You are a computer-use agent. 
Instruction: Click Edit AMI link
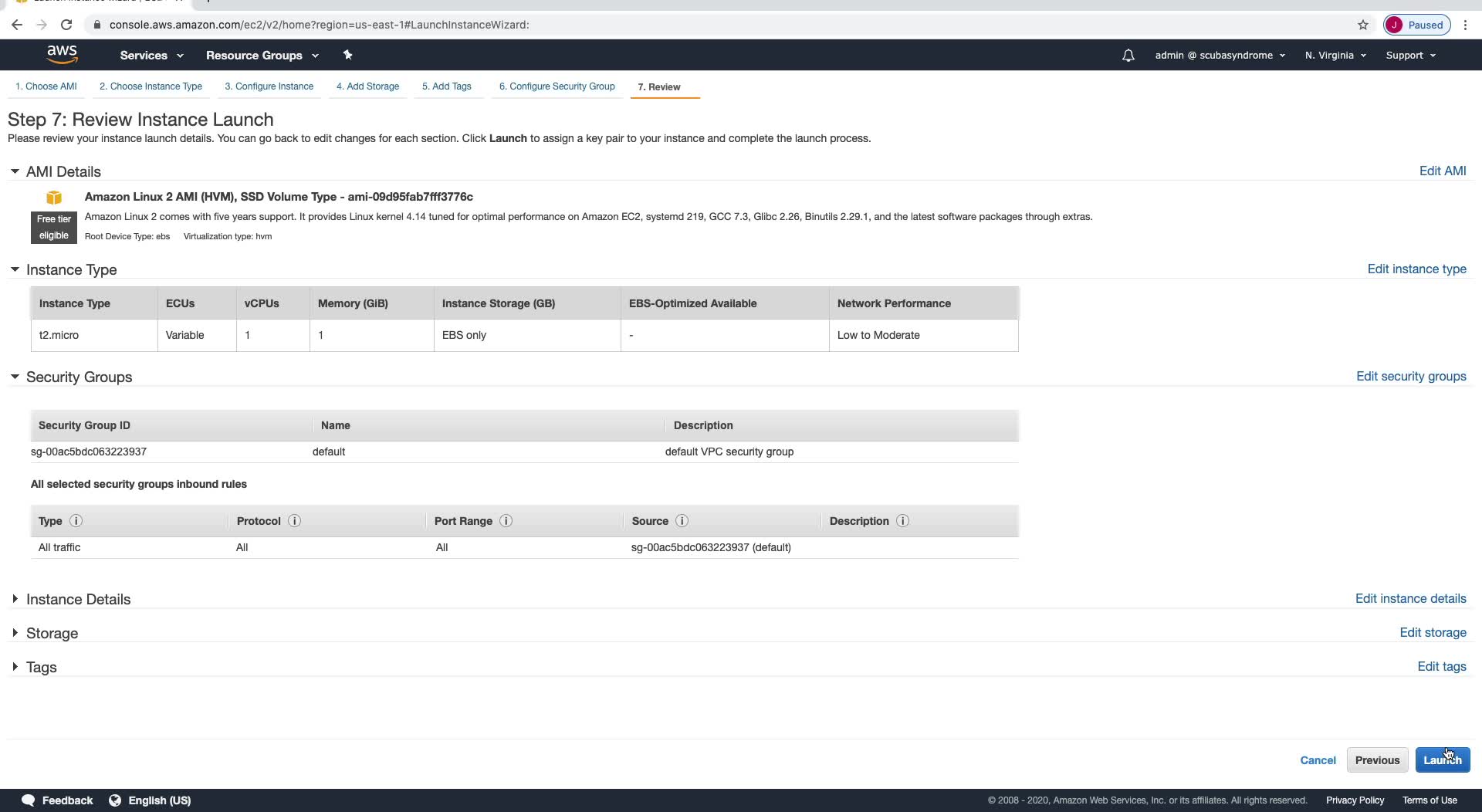(x=1443, y=171)
